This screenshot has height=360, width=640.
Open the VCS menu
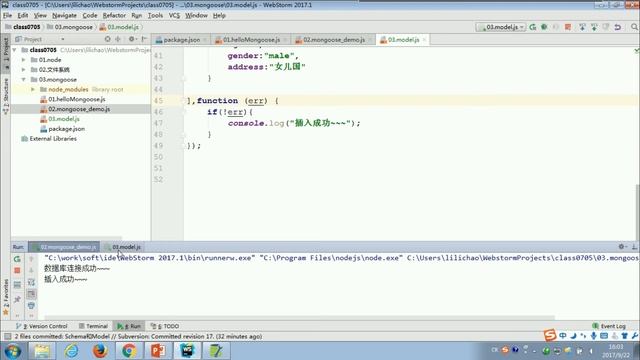pos(174,16)
